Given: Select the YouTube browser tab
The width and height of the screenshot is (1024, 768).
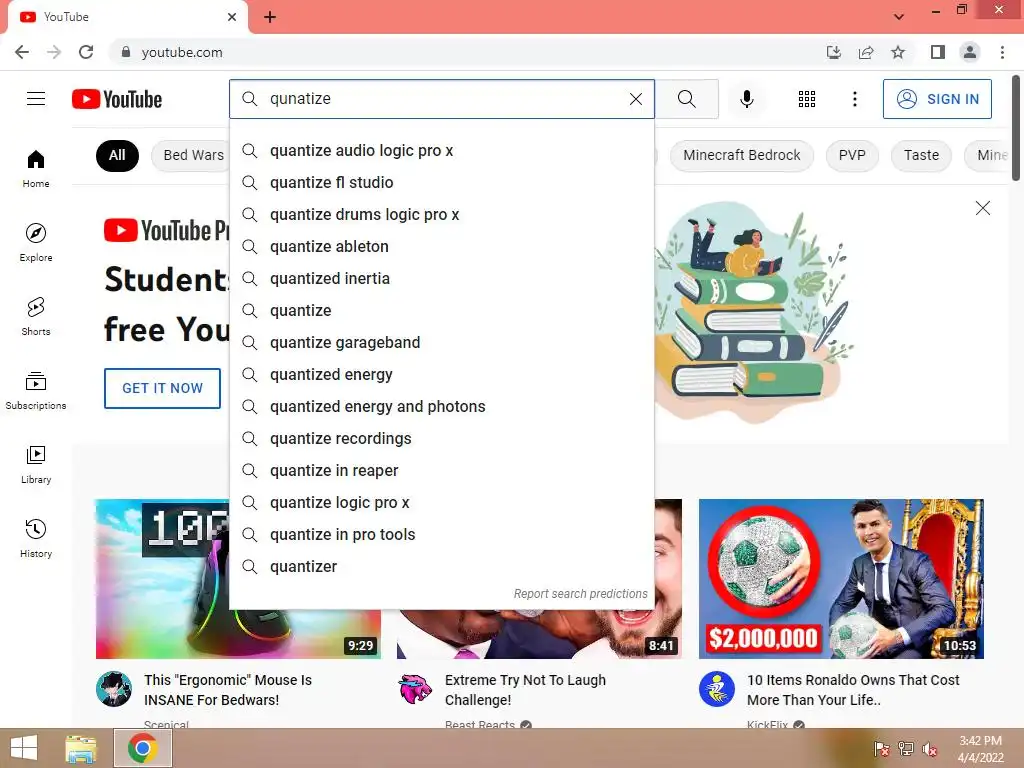Looking at the screenshot, I should [127, 17].
